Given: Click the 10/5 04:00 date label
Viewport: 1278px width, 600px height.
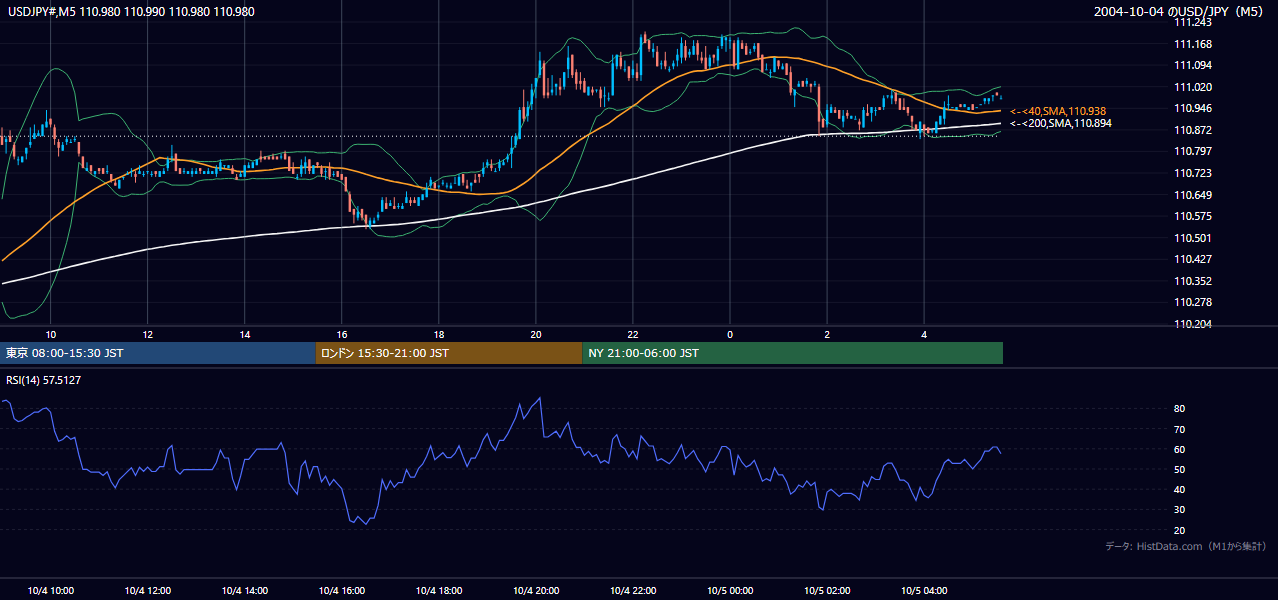Looking at the screenshot, I should pos(924,591).
